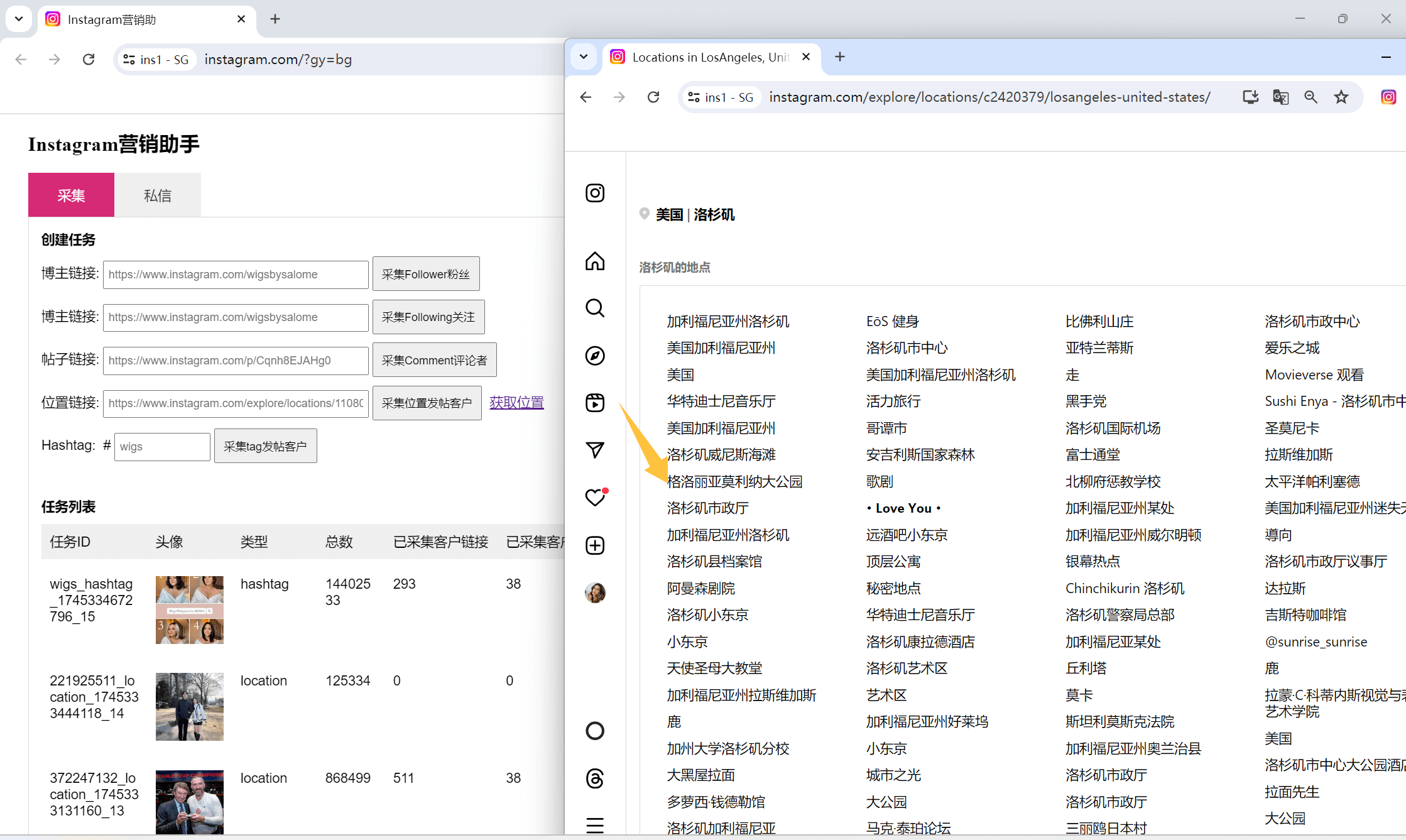Screen dimensions: 1406x840
Task: Open 比佛利山庄 location link
Action: pos(1099,321)
